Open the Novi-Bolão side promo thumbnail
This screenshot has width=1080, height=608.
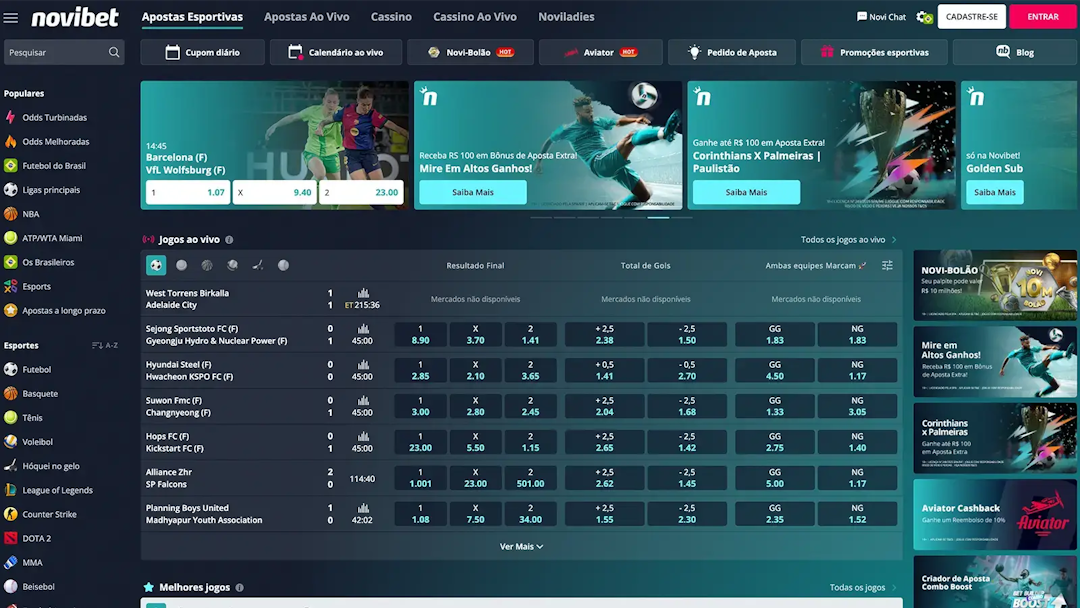click(x=995, y=285)
